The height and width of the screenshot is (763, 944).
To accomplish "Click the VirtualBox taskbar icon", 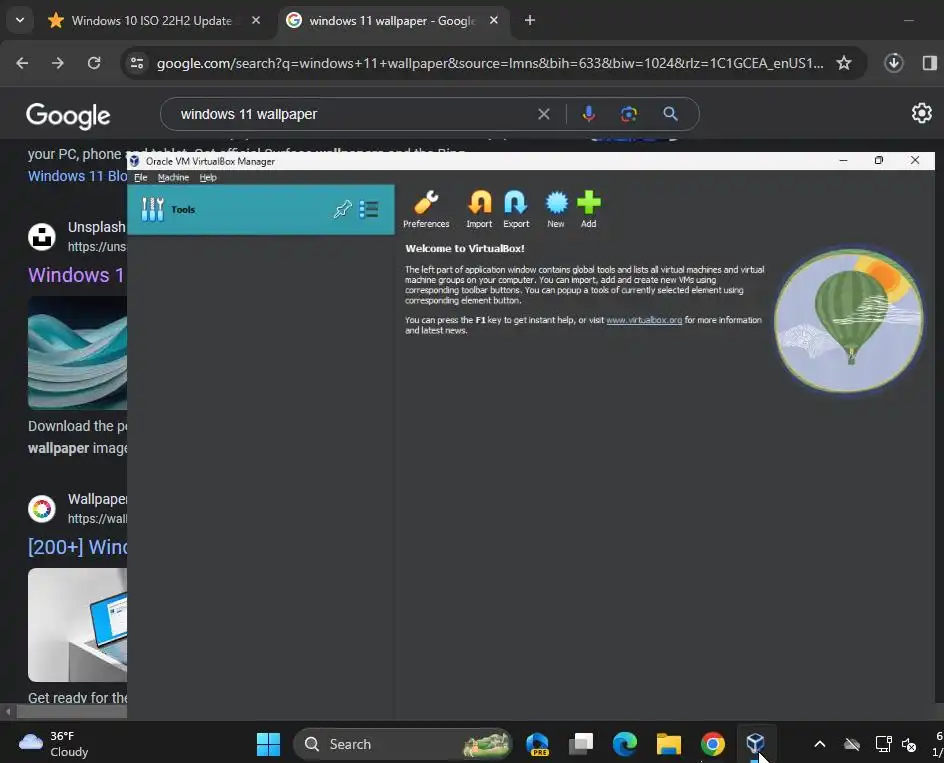I will 756,744.
